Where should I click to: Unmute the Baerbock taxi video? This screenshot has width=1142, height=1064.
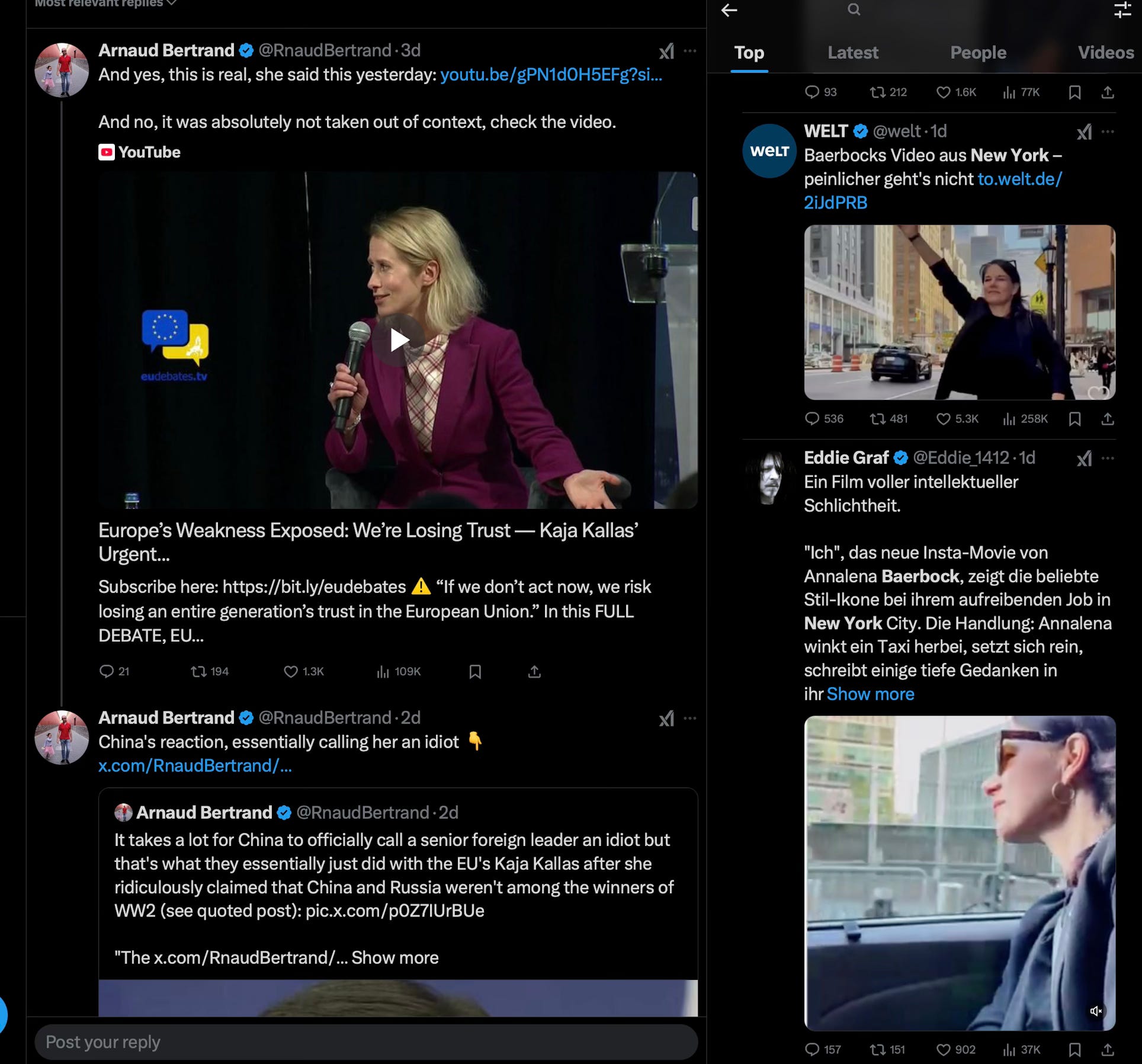click(x=1096, y=1011)
